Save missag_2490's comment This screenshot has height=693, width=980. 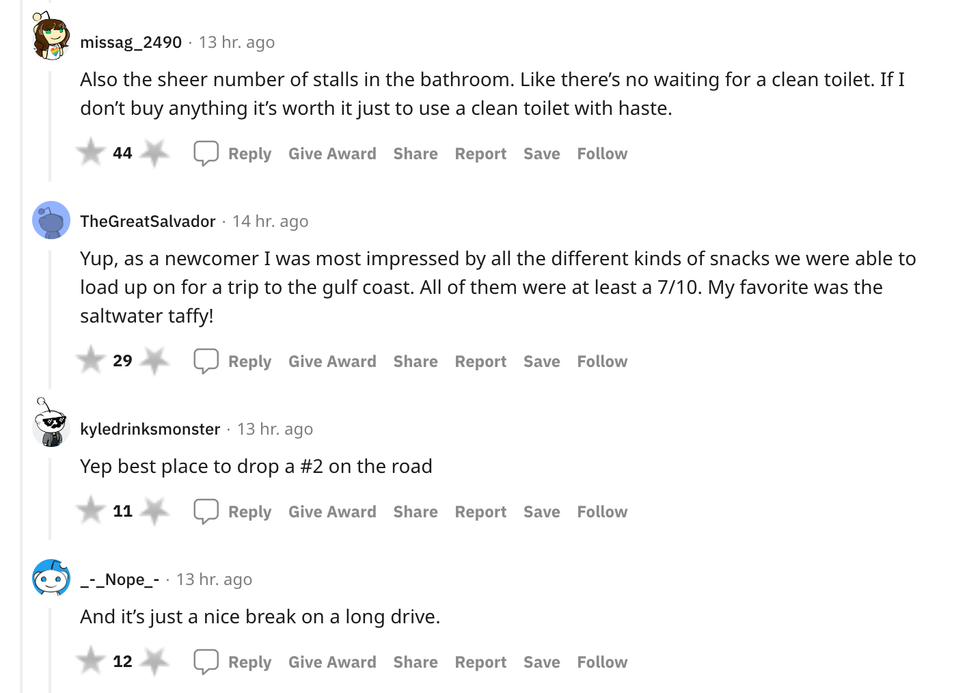(541, 153)
